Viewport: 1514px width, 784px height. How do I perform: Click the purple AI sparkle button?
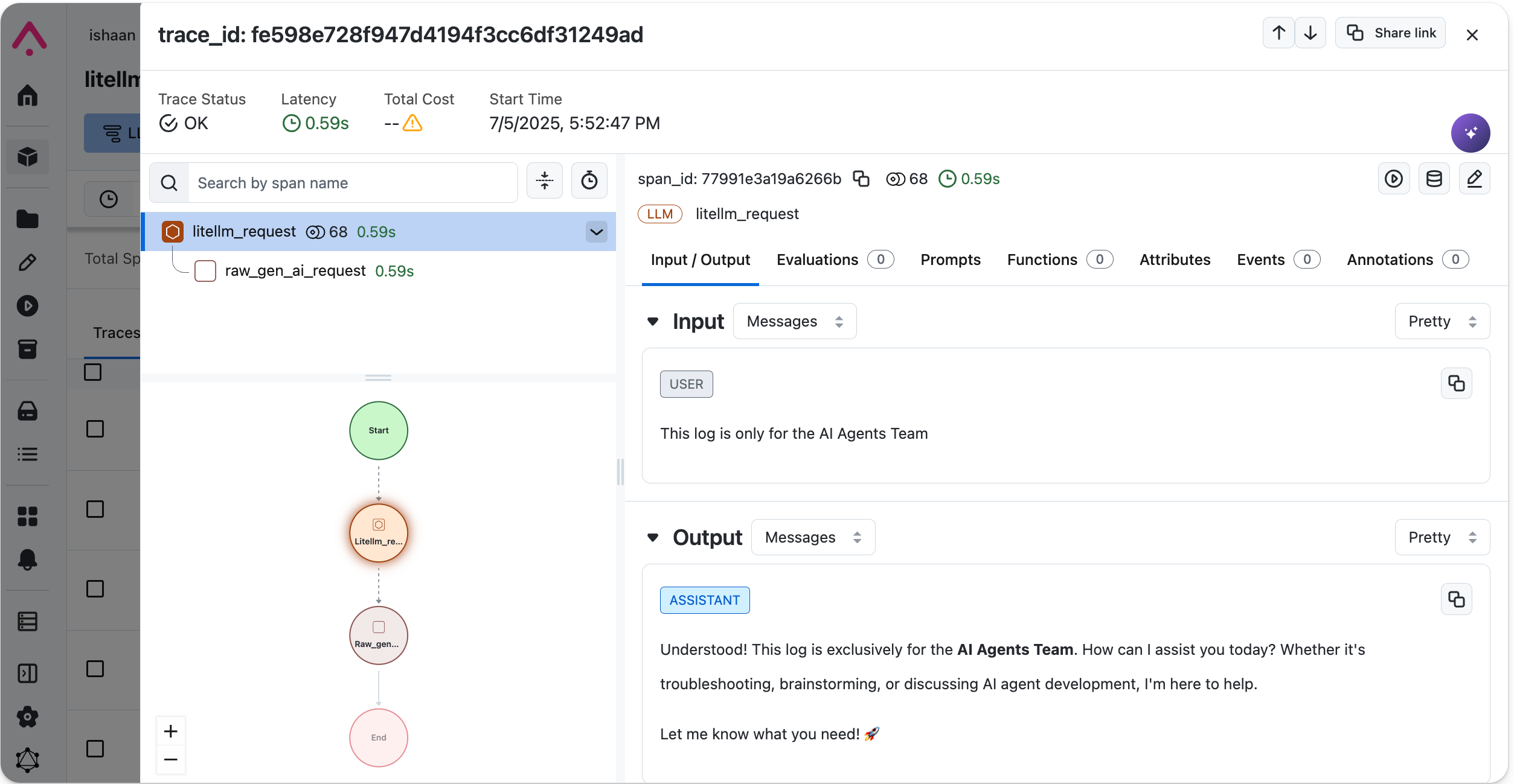tap(1470, 133)
